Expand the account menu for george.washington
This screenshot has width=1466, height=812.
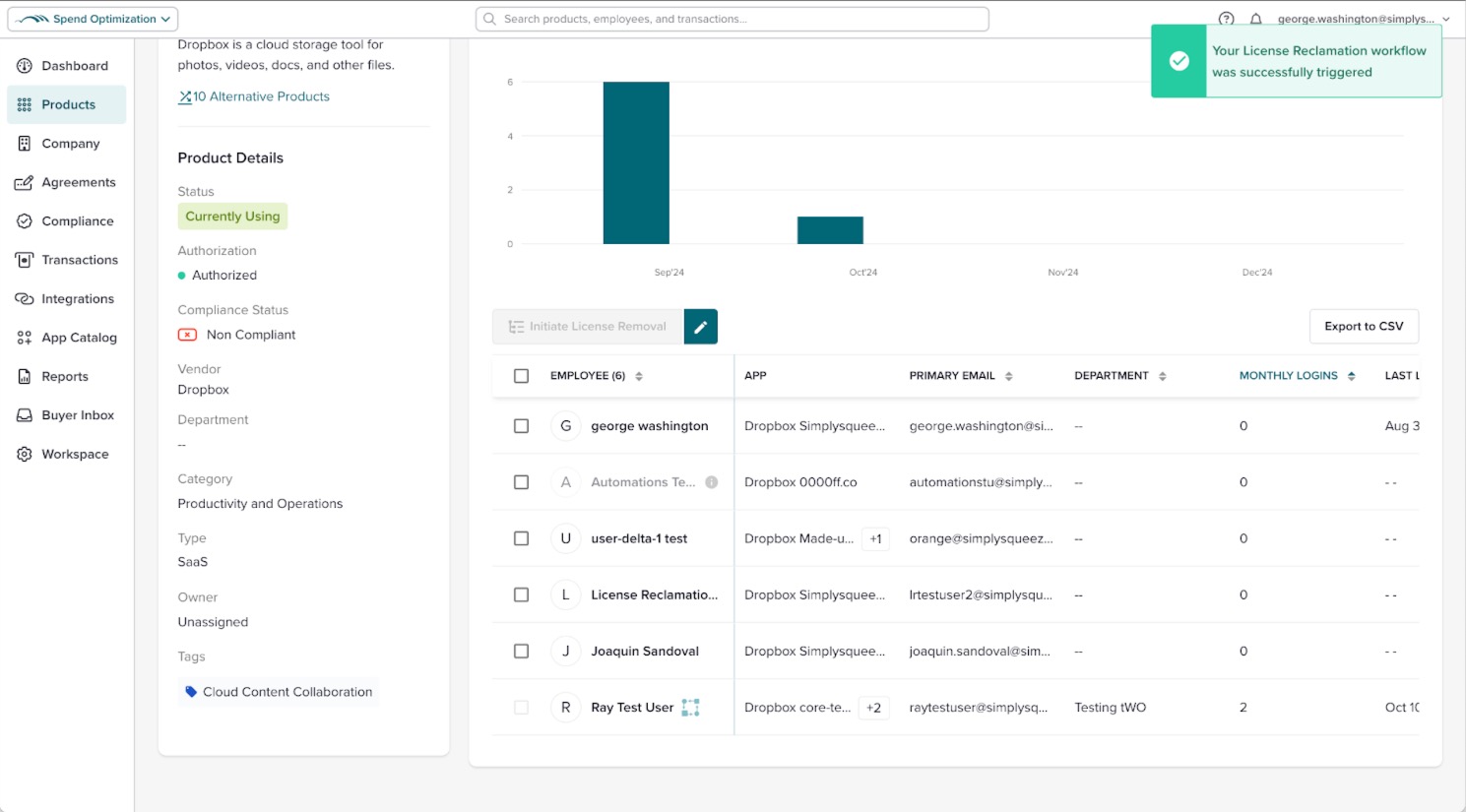pyautogui.click(x=1444, y=19)
